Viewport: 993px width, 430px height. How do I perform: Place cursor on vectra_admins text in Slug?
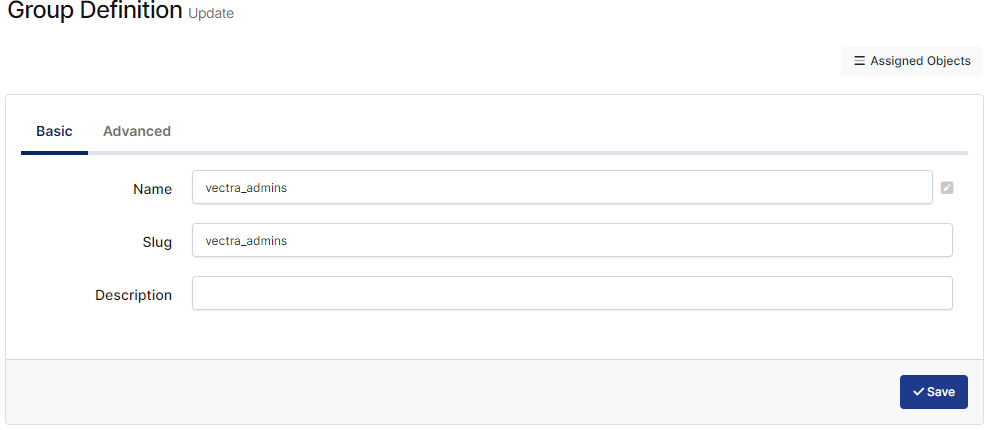point(246,241)
